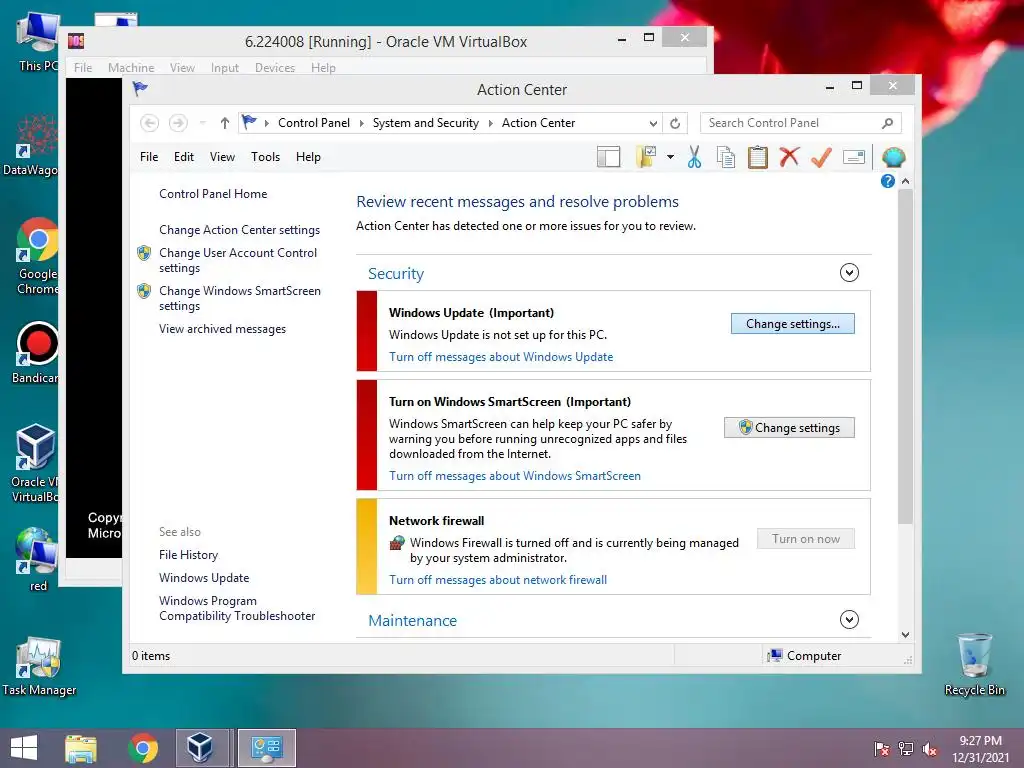Expand the Maintenance section chevron
Screen dimensions: 1024x768
tap(849, 619)
